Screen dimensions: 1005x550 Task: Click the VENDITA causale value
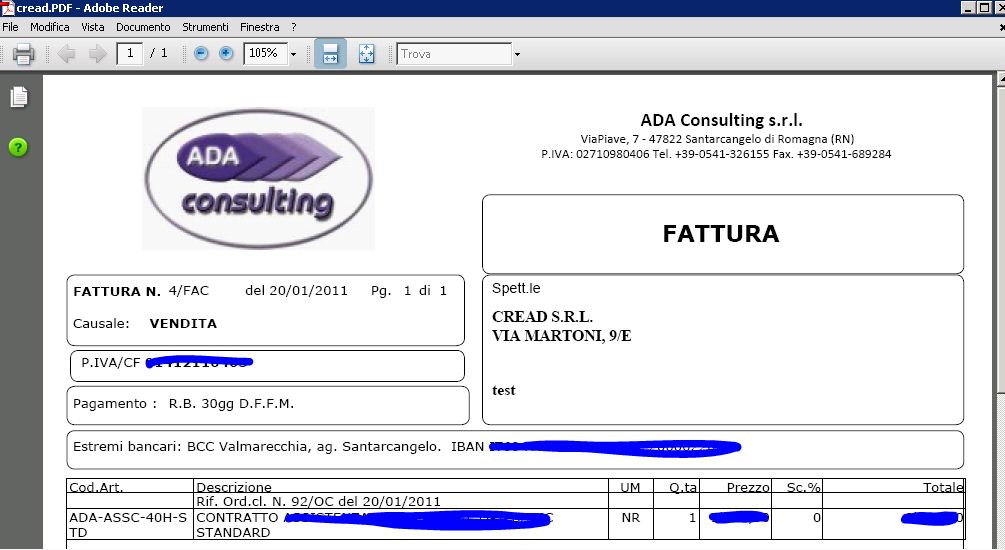183,323
